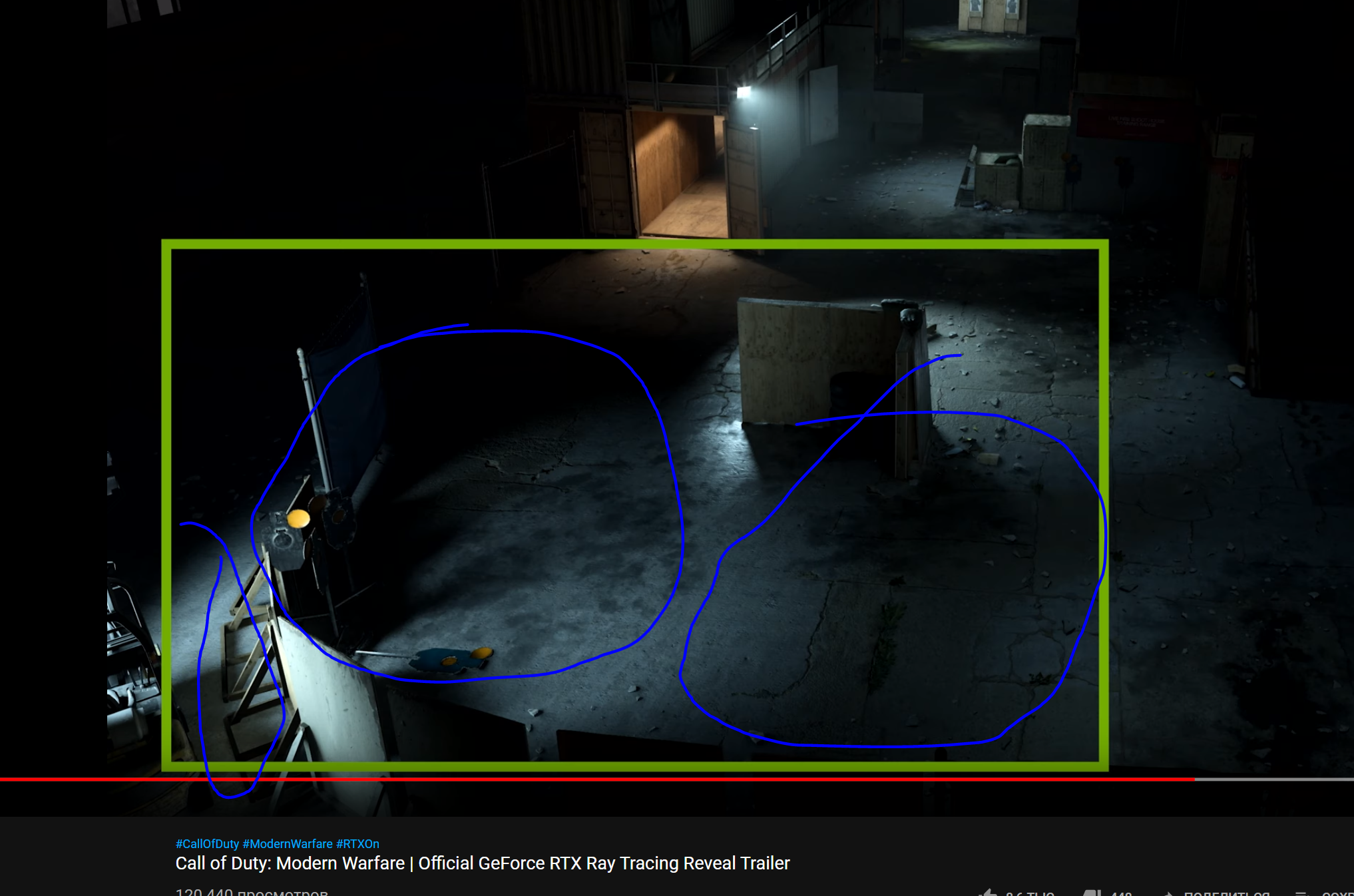The height and width of the screenshot is (896, 1354).
Task: Click the save-to-playlist icon
Action: tap(1301, 893)
